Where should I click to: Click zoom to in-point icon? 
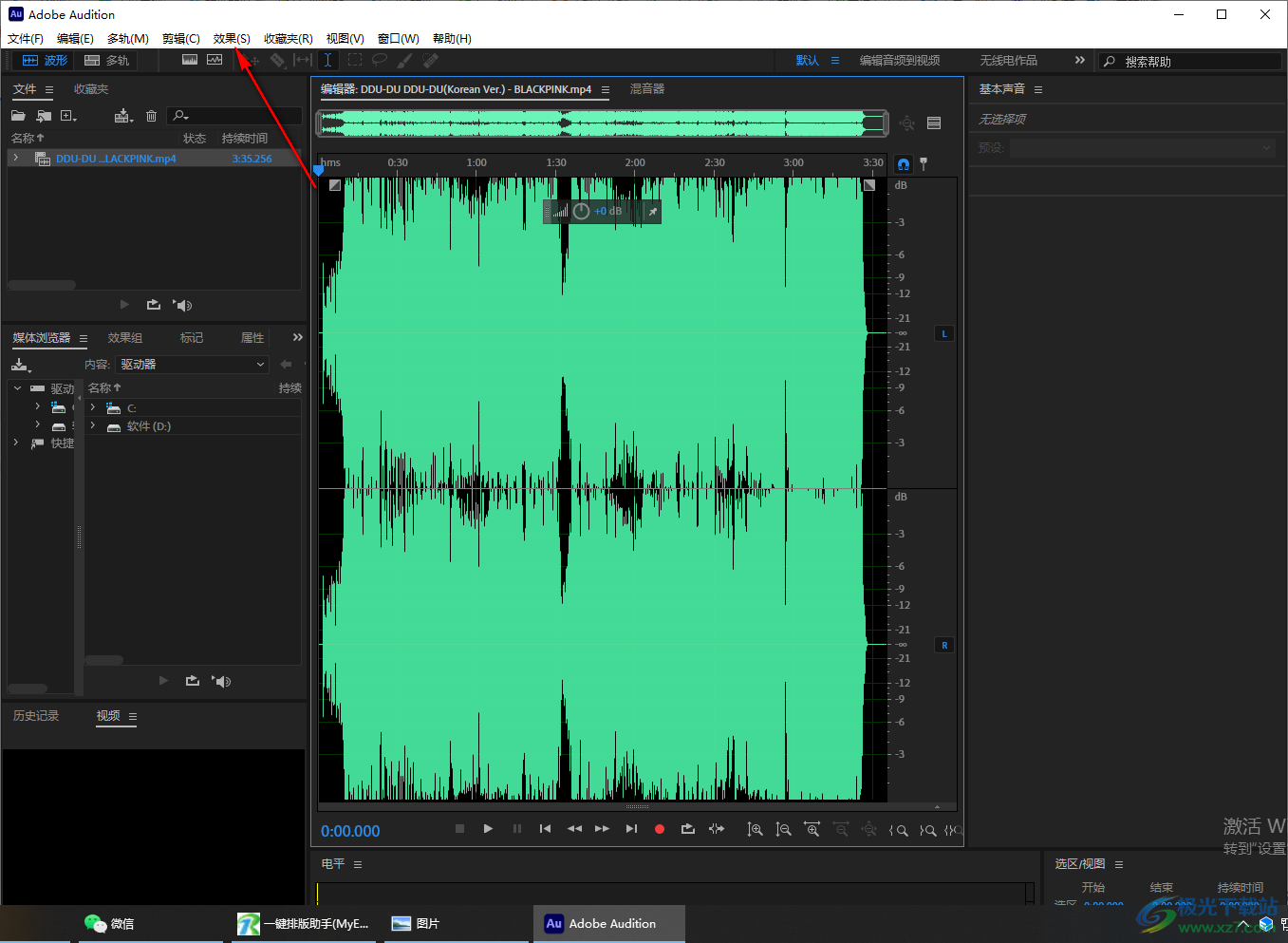898,830
